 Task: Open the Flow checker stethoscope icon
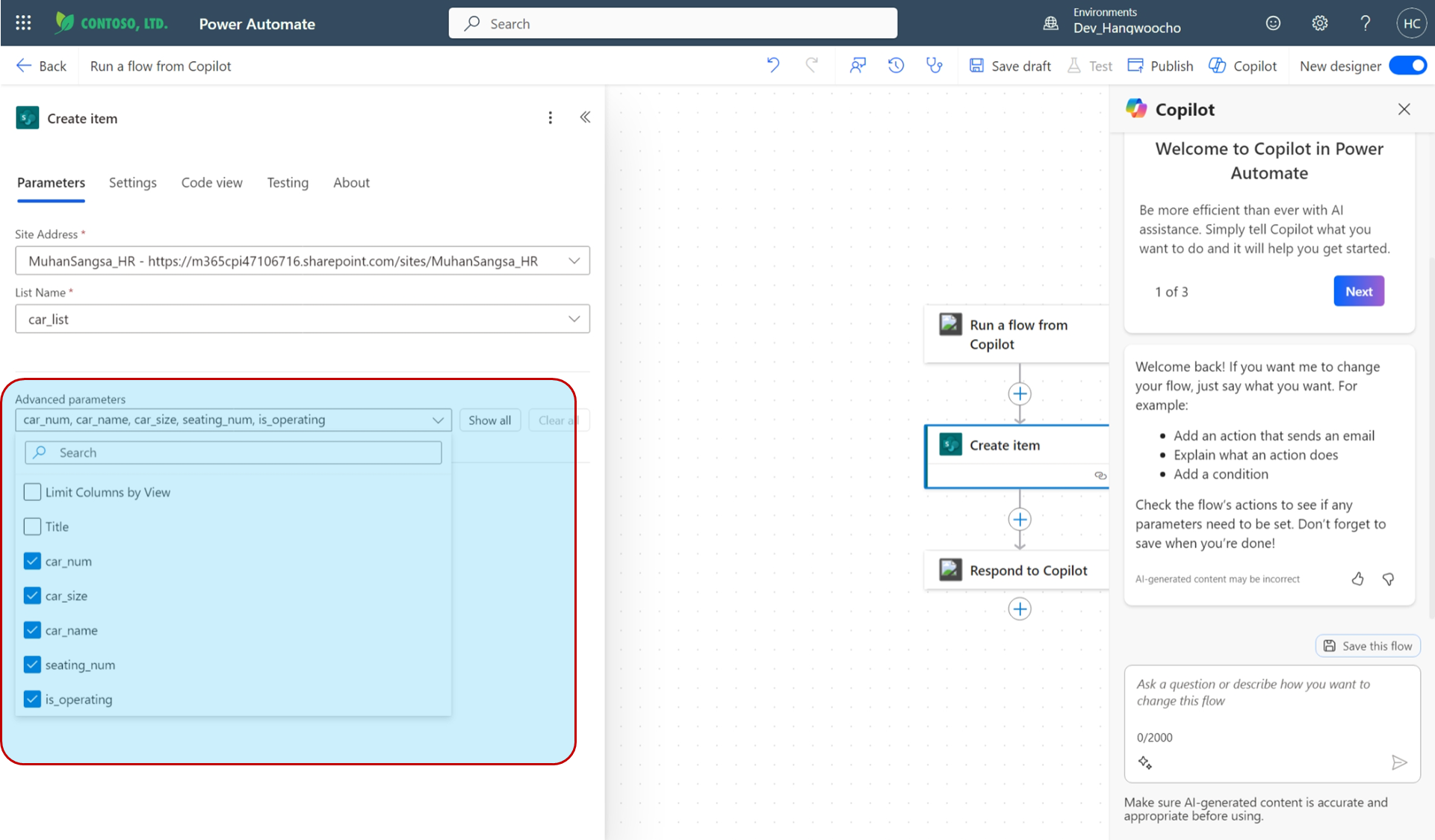click(934, 66)
